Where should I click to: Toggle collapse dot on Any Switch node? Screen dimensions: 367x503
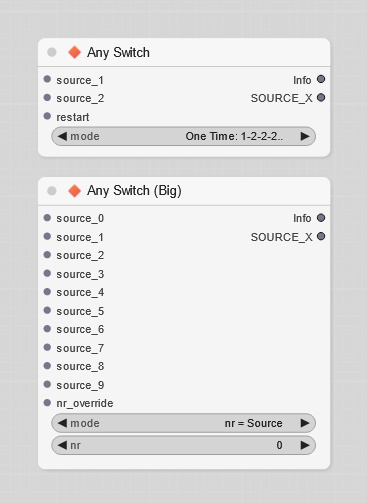tap(52, 52)
